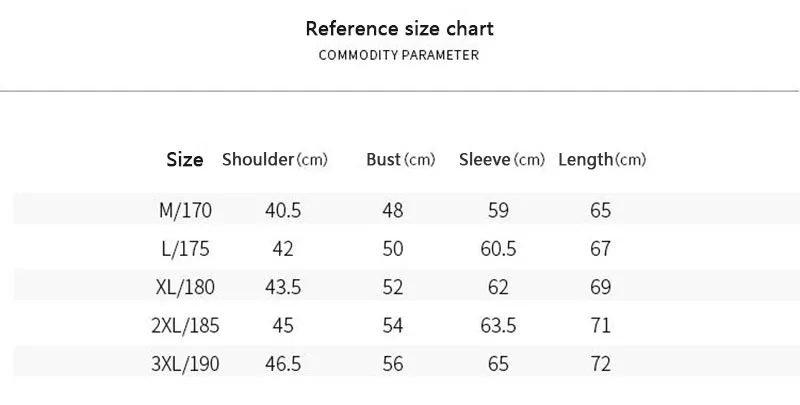
Task: Click length value 72 for 3XL/190
Action: [601, 364]
